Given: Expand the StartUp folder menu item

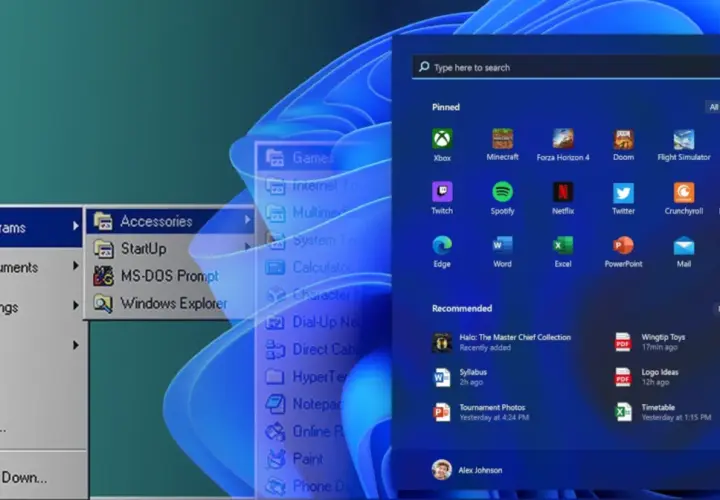Looking at the screenshot, I should point(170,248).
